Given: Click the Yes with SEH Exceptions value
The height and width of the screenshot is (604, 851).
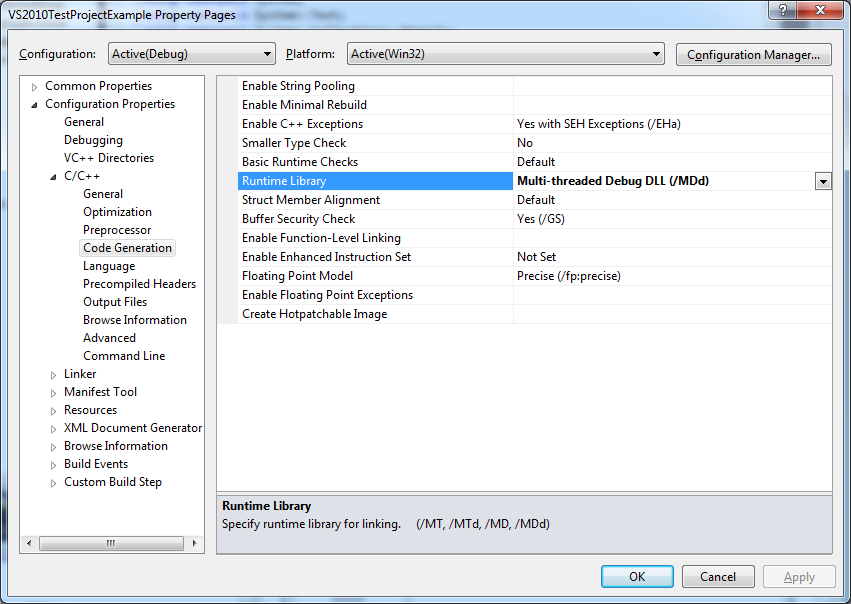Looking at the screenshot, I should coord(599,124).
